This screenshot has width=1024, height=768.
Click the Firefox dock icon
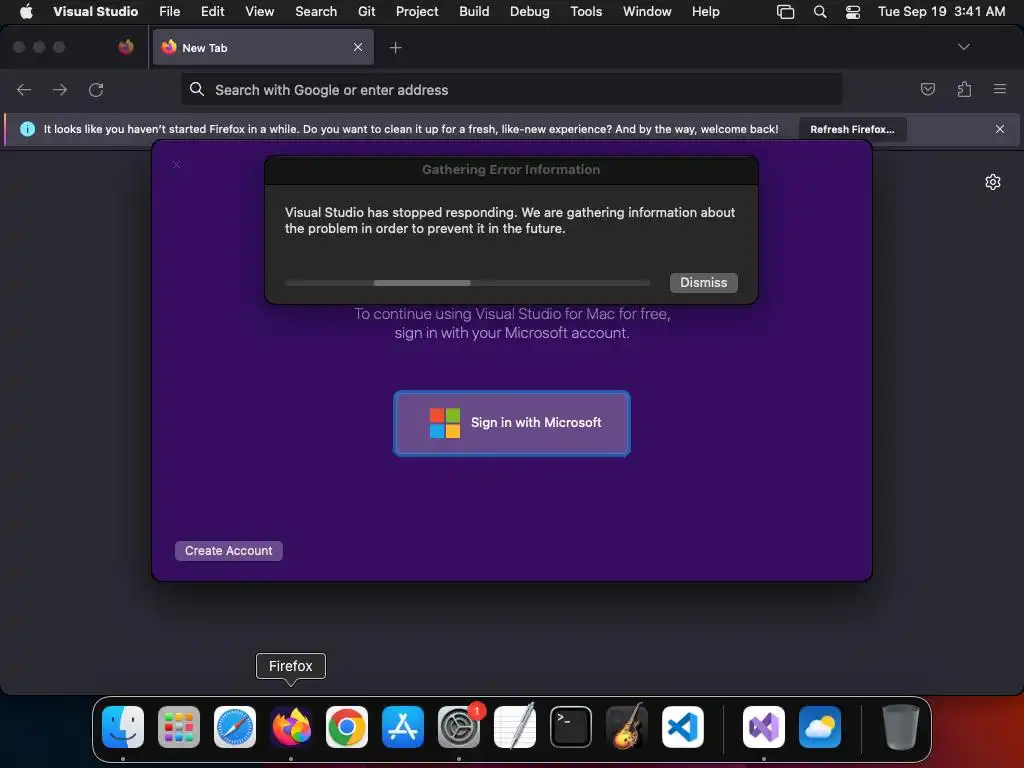[291, 727]
